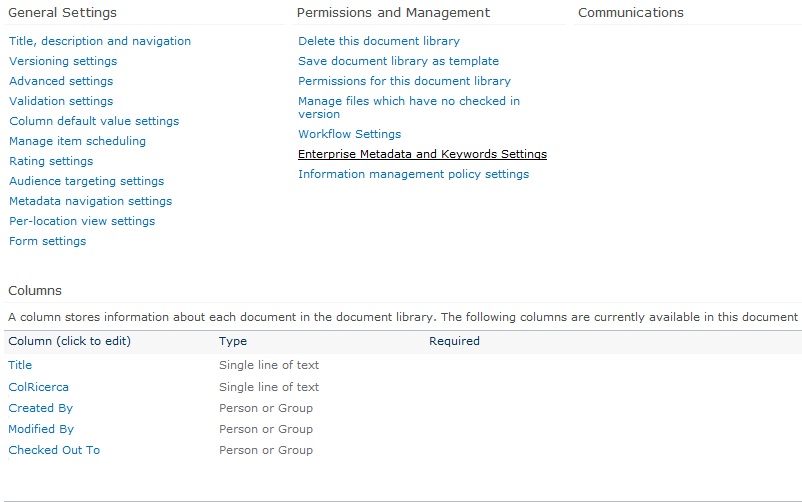
Task: Open Information management policy settings
Action: pyautogui.click(x=413, y=174)
